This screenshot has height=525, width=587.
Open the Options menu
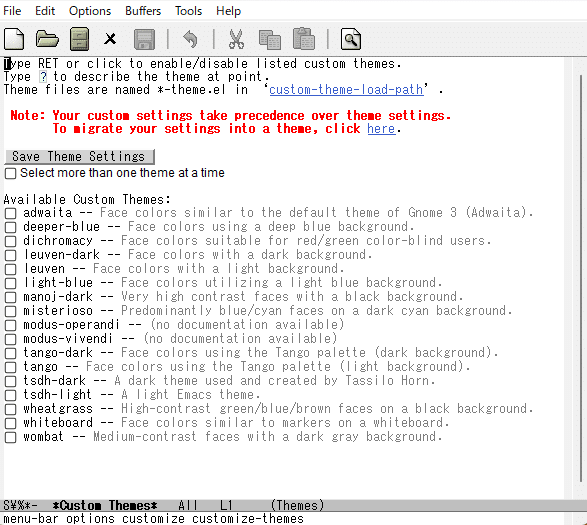90,11
